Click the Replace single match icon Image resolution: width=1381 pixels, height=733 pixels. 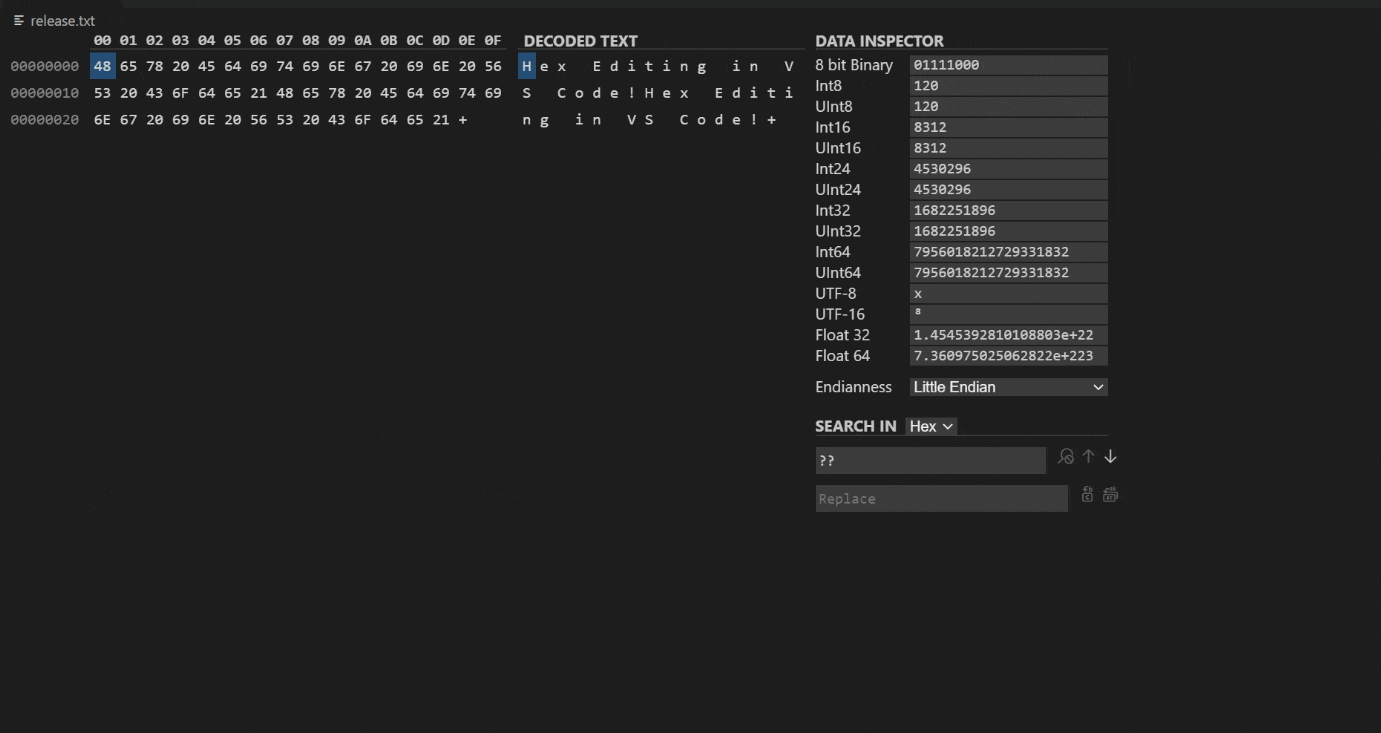[x=1087, y=495]
